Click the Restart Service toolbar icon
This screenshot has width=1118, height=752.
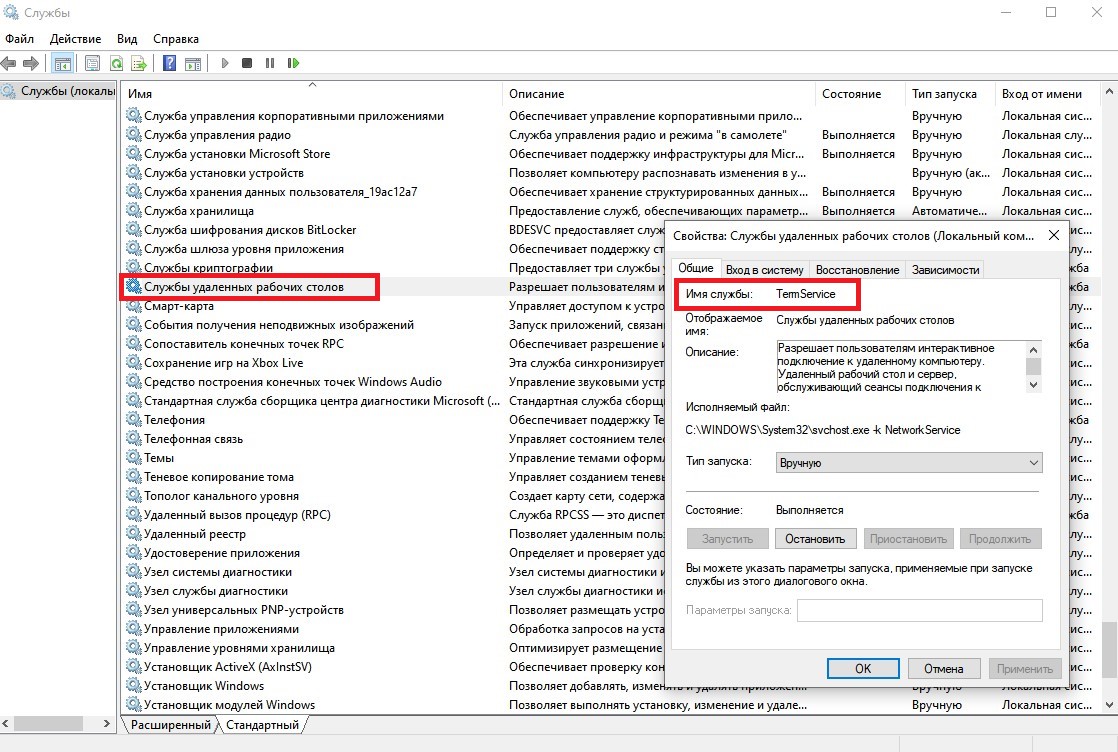tap(293, 63)
